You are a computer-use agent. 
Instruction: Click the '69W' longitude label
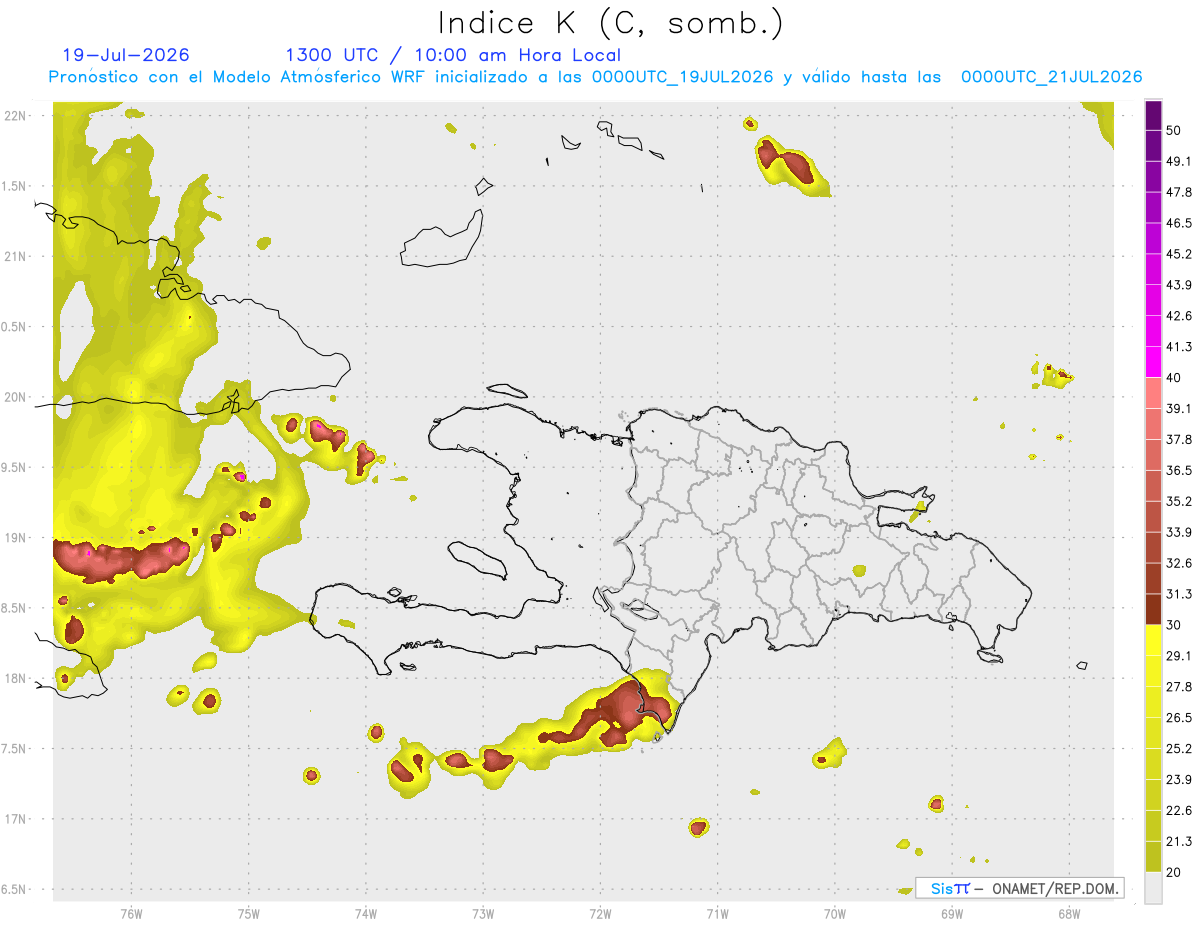(x=952, y=913)
